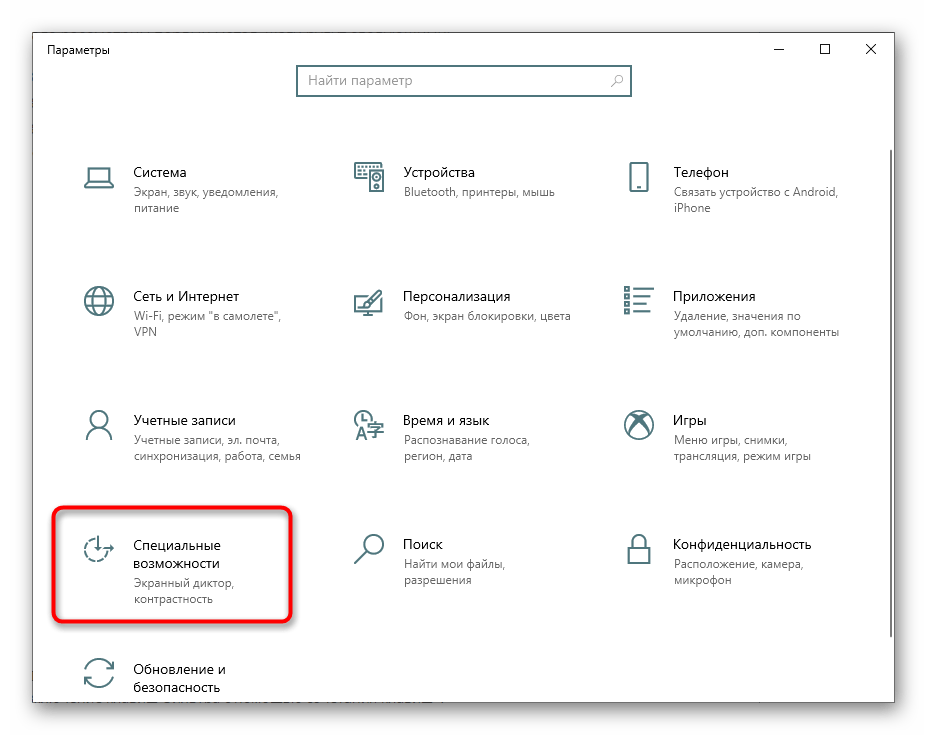This screenshot has height=735, width=927.
Task: Open the Система laptop icon
Action: click(x=99, y=178)
